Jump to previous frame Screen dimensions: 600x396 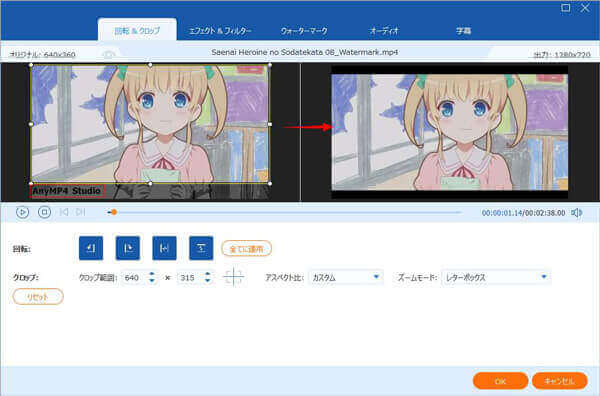pos(64,212)
